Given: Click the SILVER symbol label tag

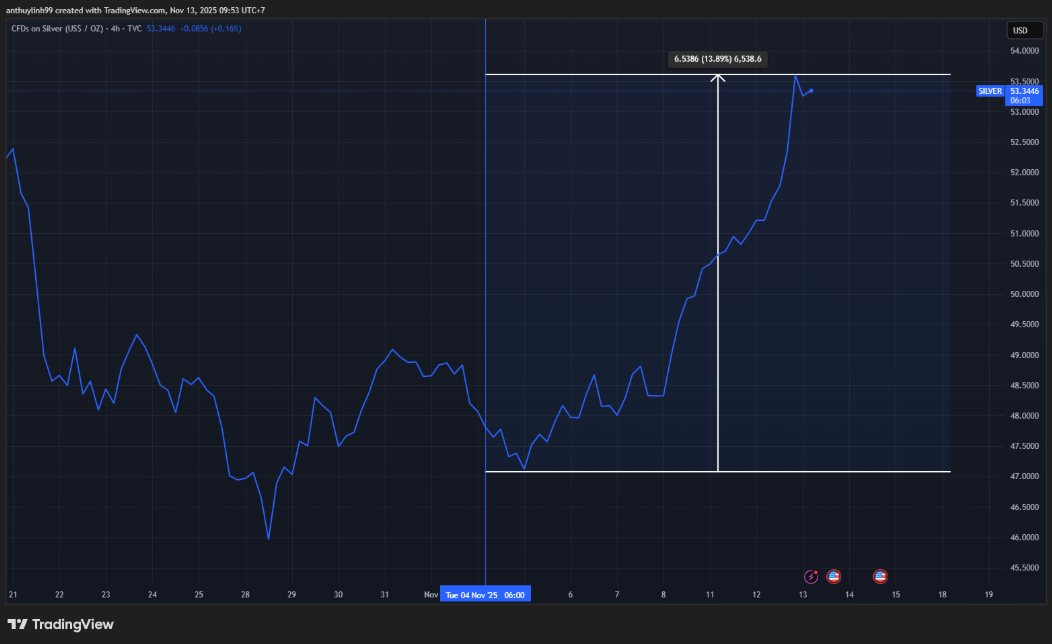Looking at the screenshot, I should click(989, 91).
